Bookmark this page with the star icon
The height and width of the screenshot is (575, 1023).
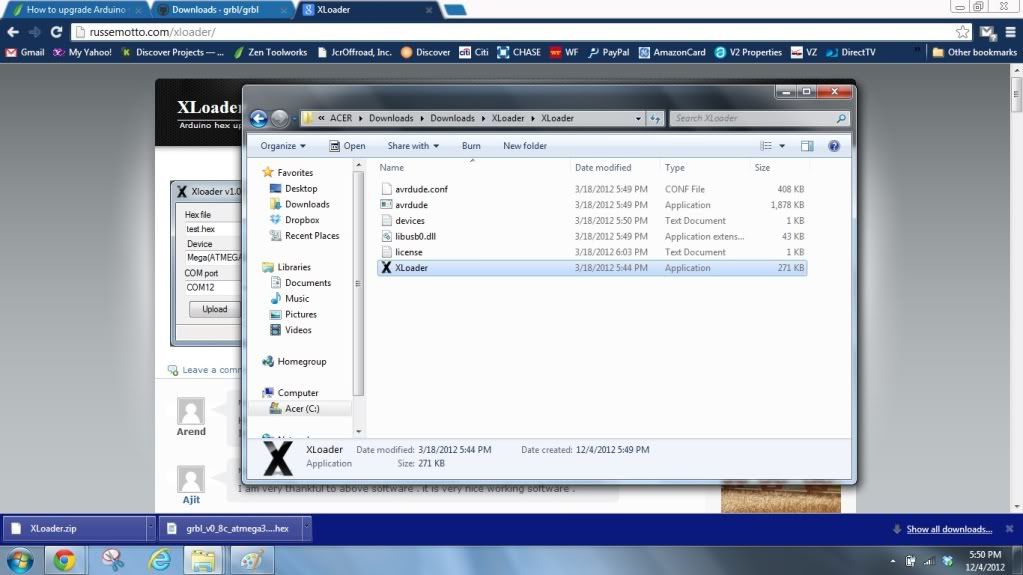point(962,32)
